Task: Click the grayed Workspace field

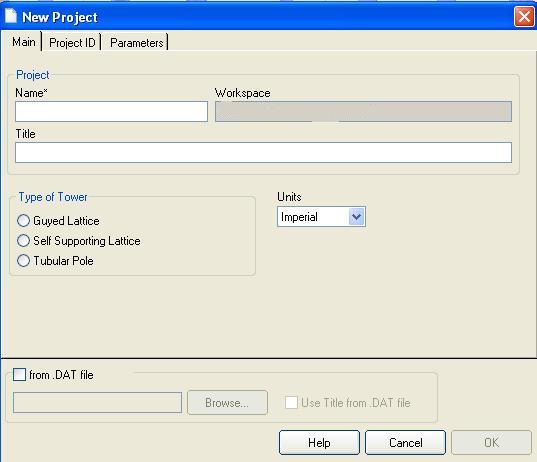Action: pyautogui.click(x=363, y=111)
